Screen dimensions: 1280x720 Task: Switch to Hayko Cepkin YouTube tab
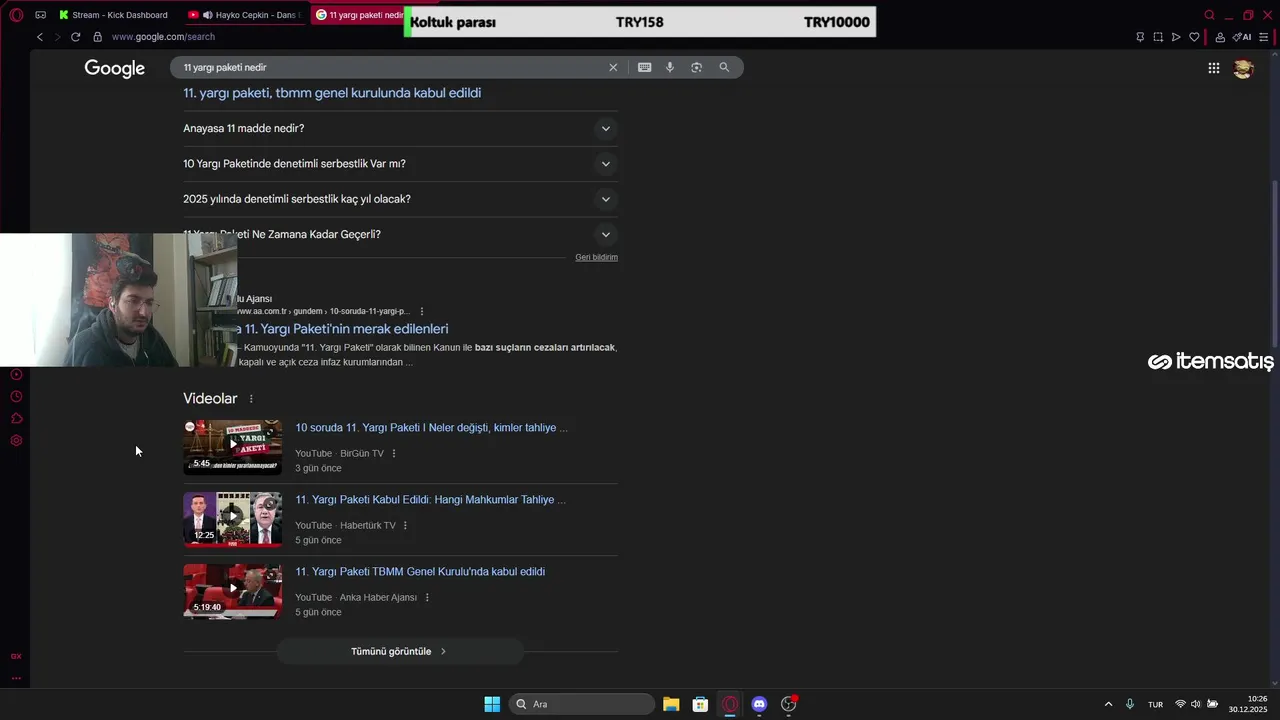pos(245,15)
